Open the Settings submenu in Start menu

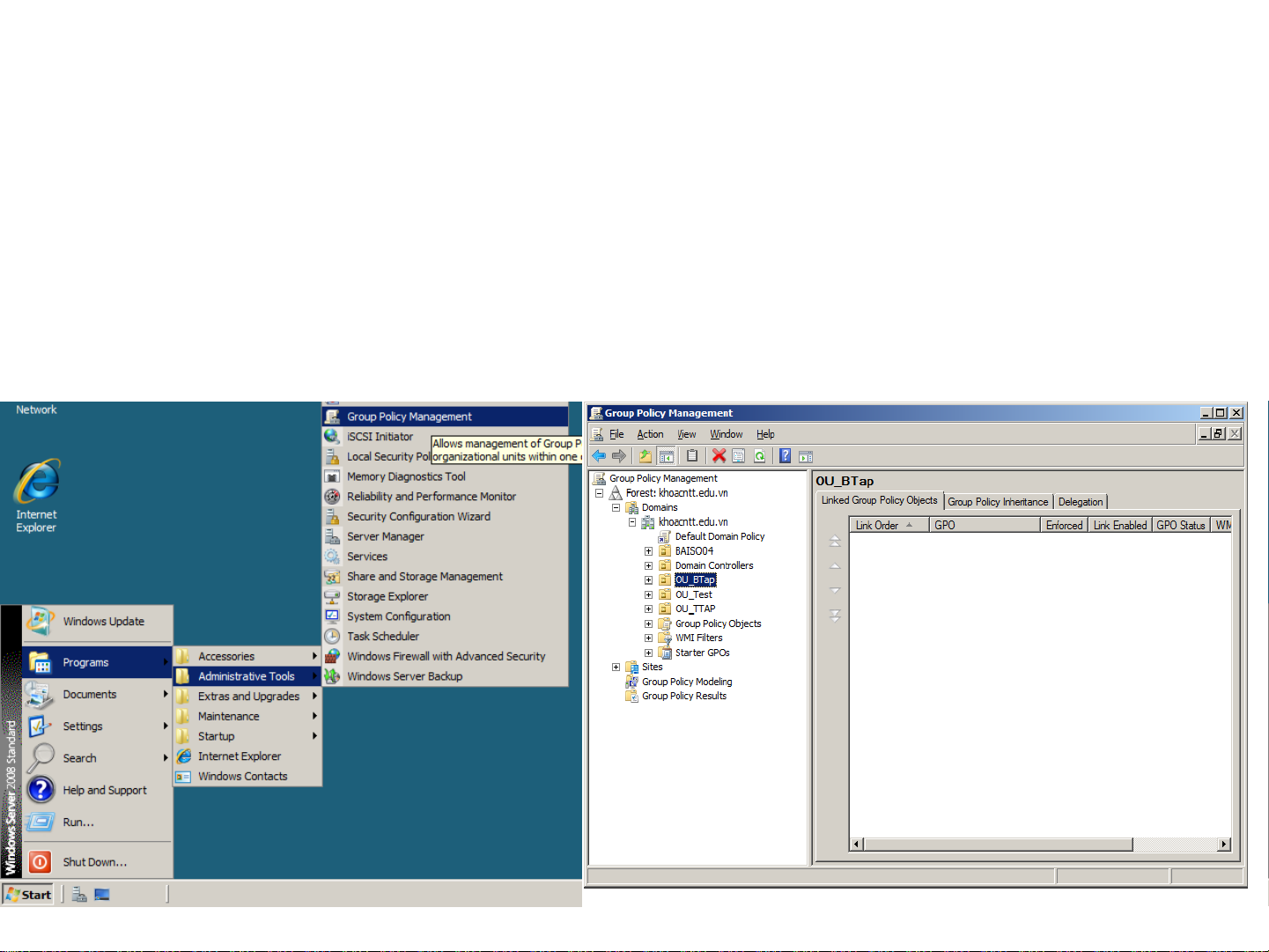pyautogui.click(x=98, y=727)
